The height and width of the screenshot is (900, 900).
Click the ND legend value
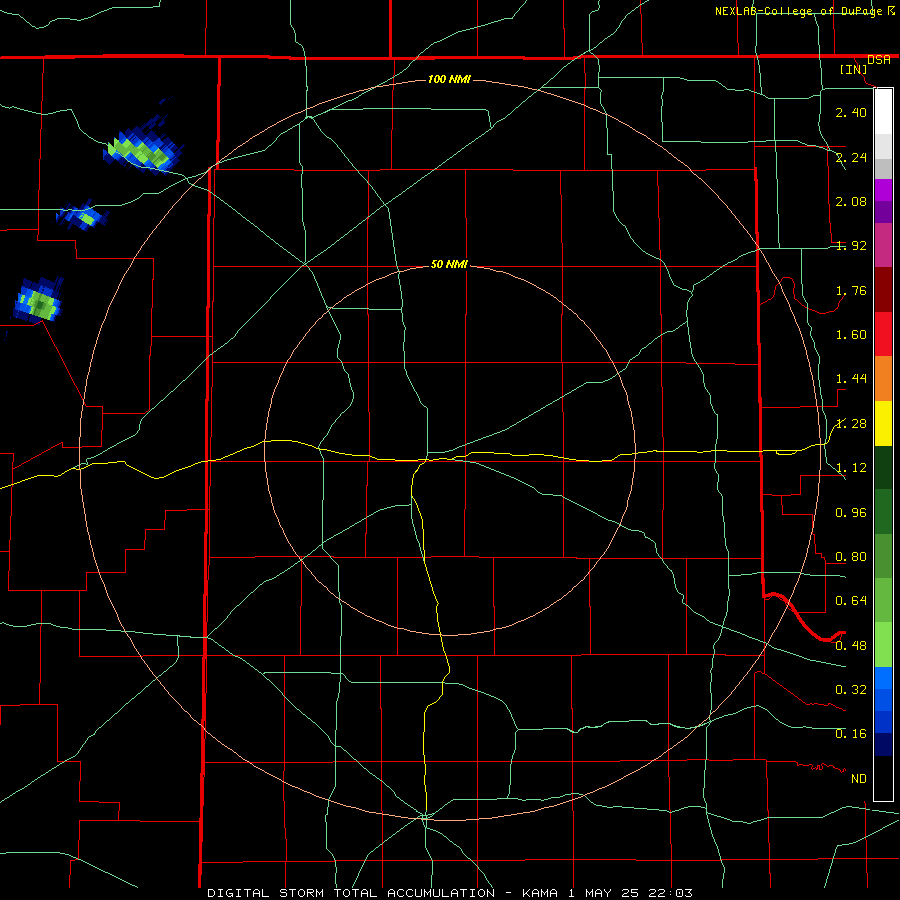[859, 779]
